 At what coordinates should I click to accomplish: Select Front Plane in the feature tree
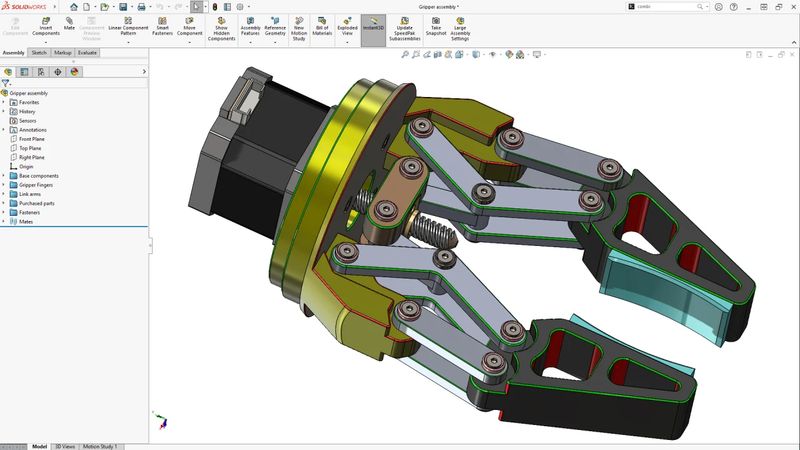coord(31,139)
